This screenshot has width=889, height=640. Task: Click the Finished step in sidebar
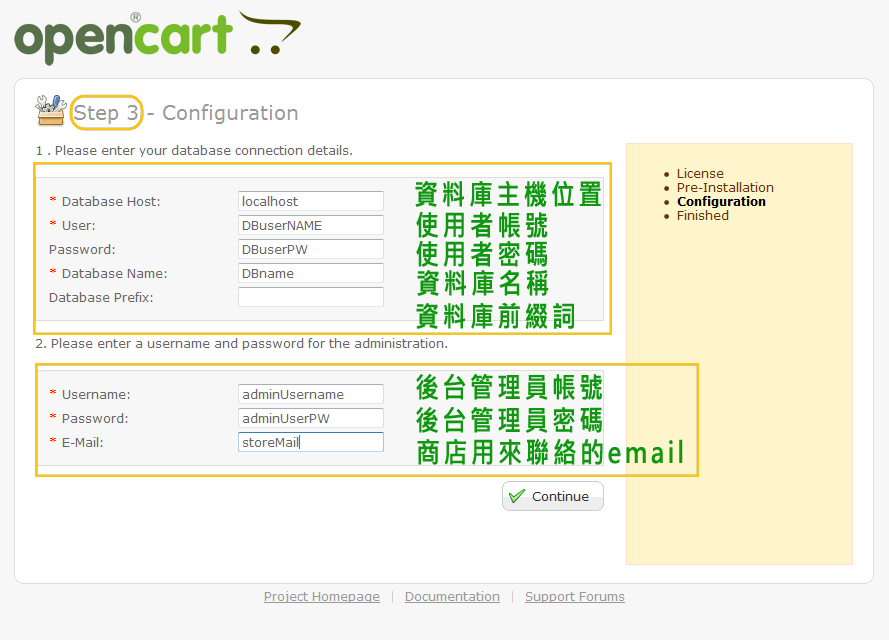click(x=702, y=215)
